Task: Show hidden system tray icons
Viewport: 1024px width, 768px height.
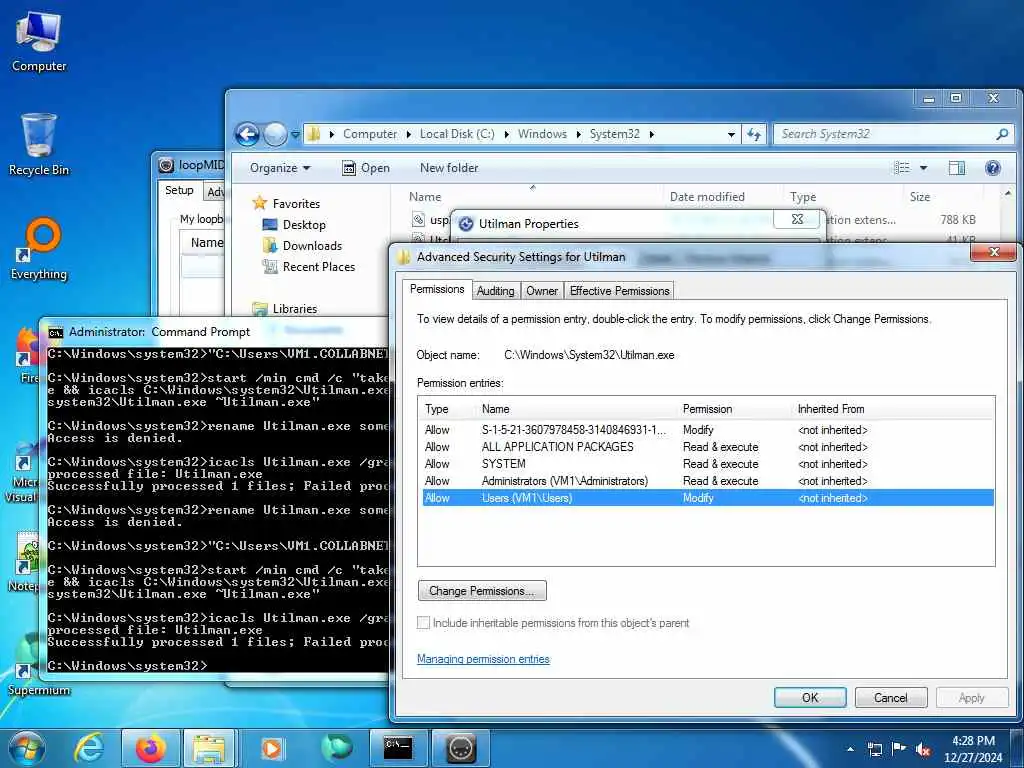Action: (850, 749)
